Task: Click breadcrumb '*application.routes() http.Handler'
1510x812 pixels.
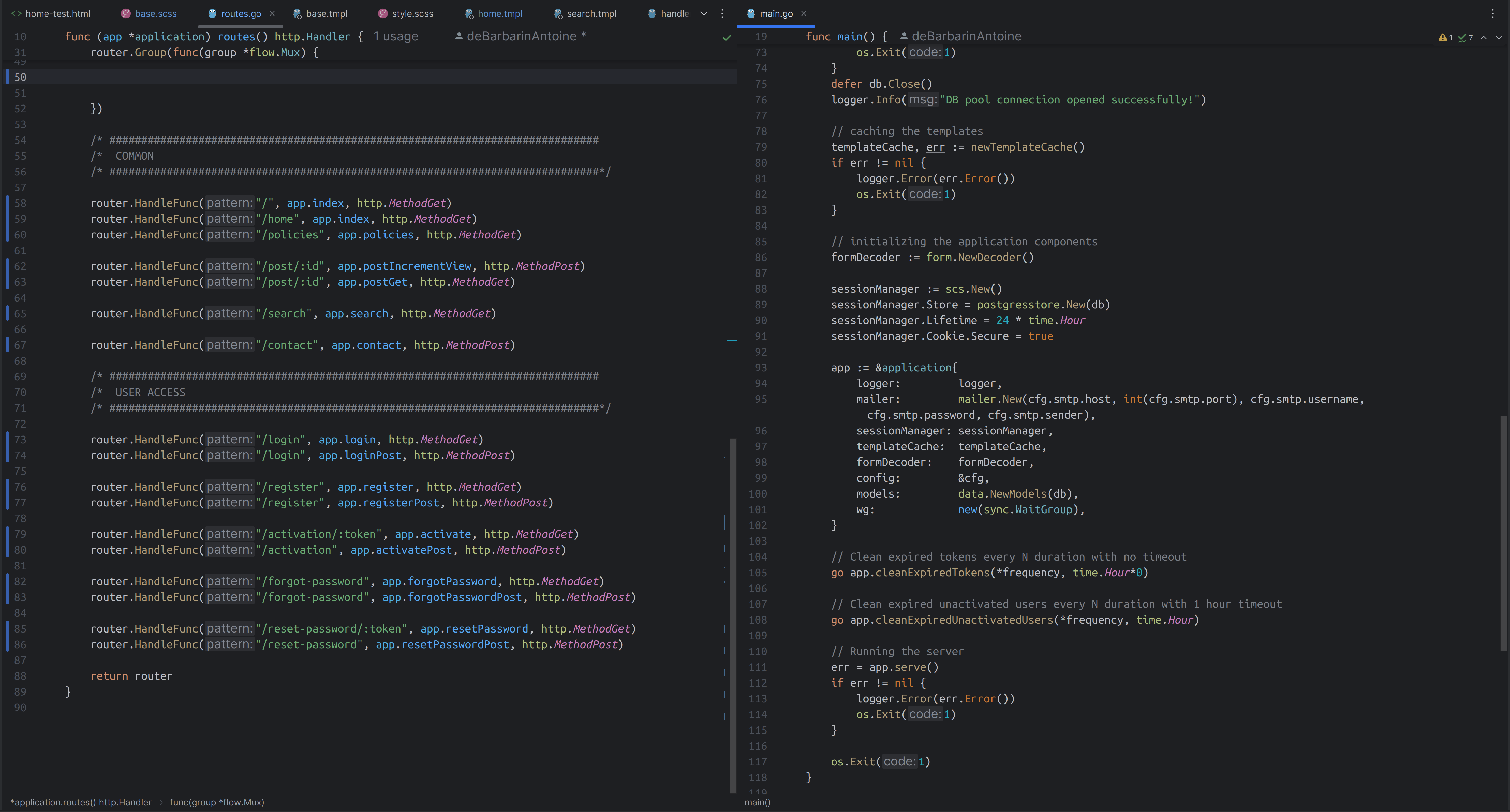Action: click(81, 802)
